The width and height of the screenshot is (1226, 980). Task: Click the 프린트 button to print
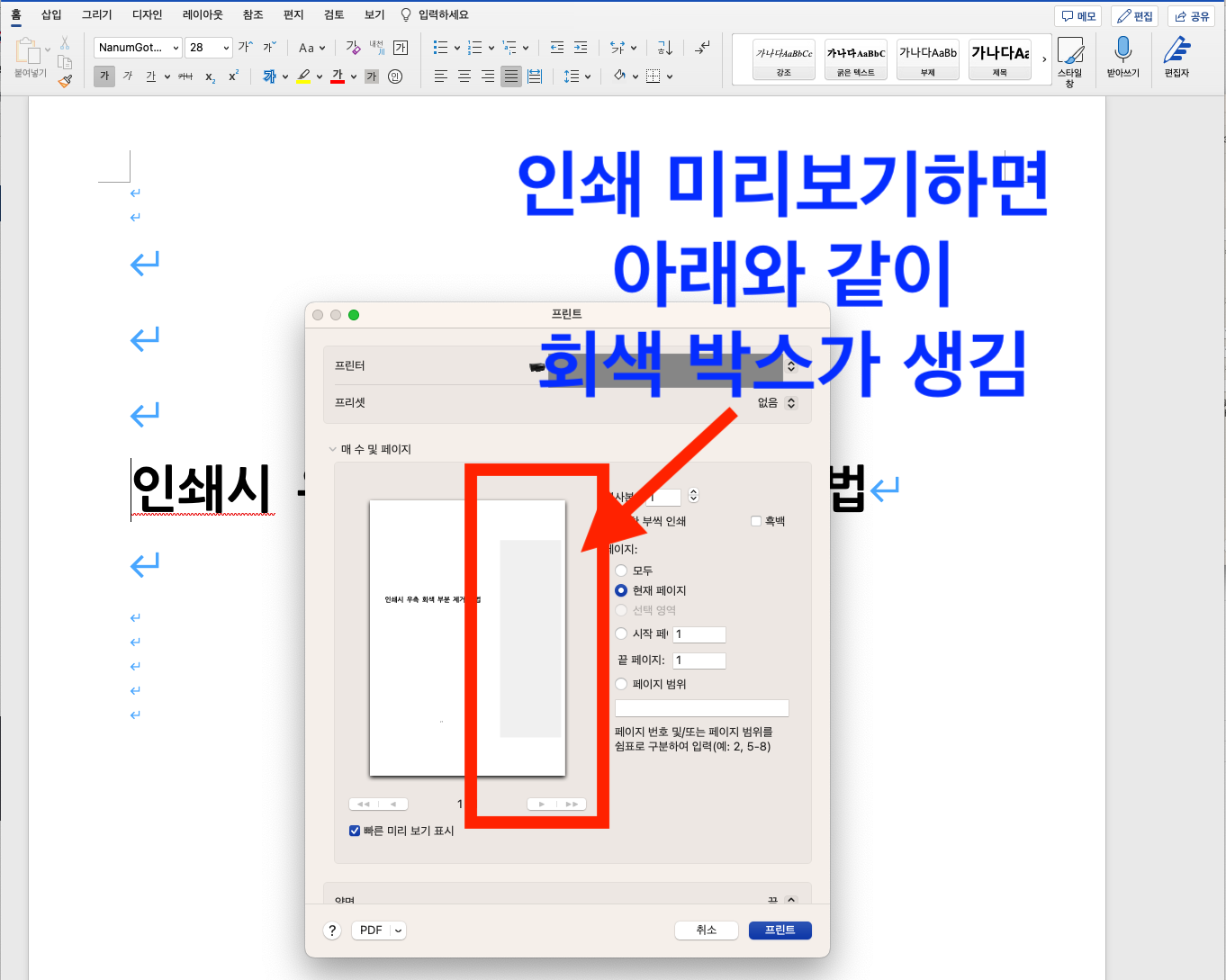point(780,930)
